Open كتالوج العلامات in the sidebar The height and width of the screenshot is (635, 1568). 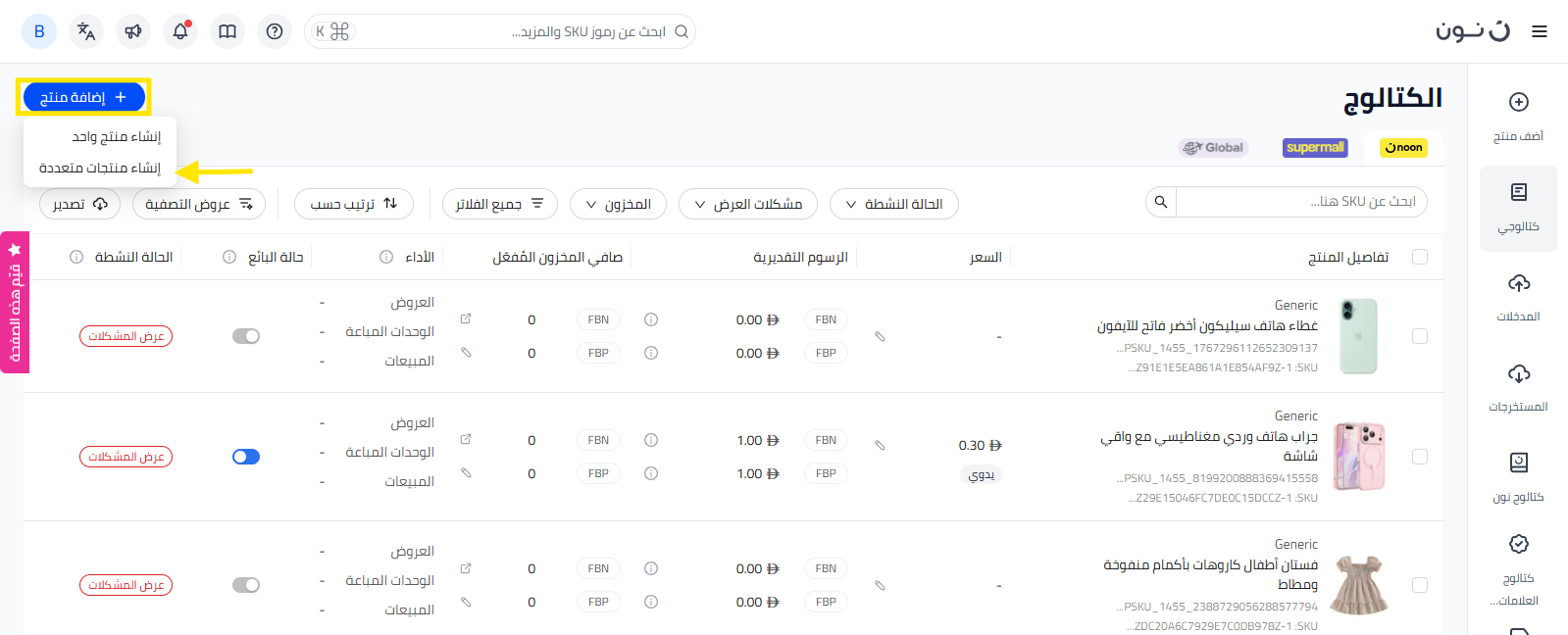pos(1518,570)
